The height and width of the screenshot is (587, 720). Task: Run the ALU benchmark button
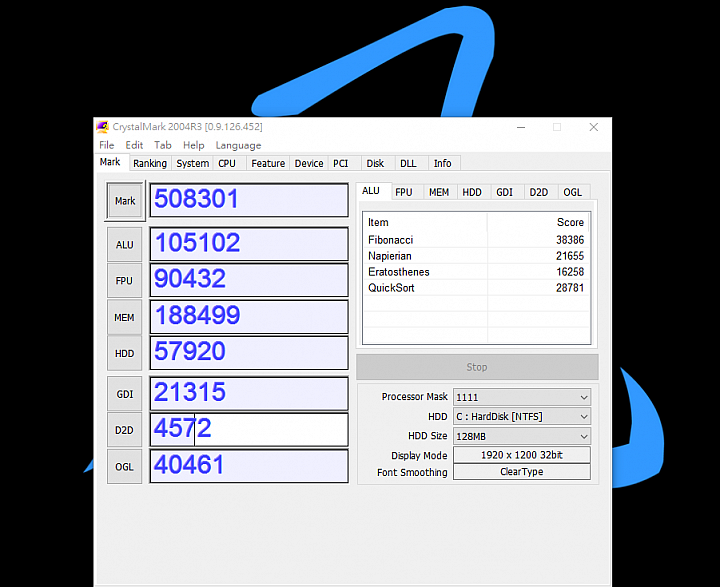(x=124, y=244)
